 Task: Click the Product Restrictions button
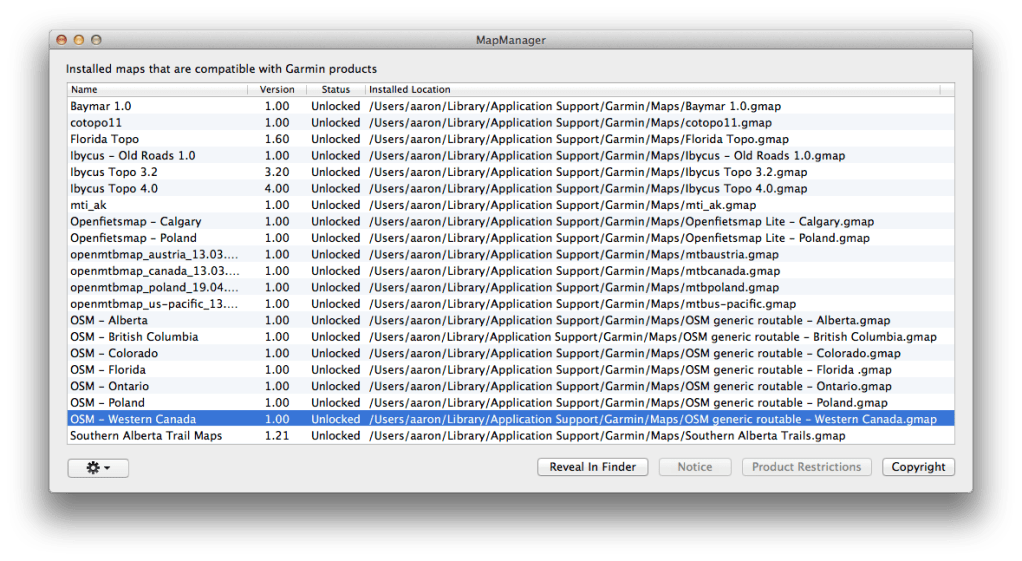(806, 467)
